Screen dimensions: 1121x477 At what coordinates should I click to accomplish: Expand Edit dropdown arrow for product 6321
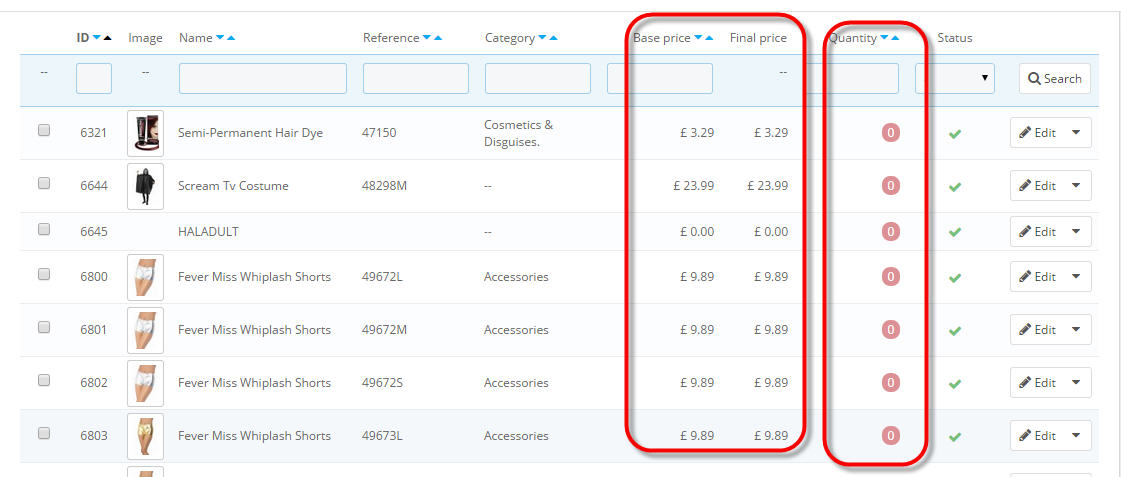1077,132
